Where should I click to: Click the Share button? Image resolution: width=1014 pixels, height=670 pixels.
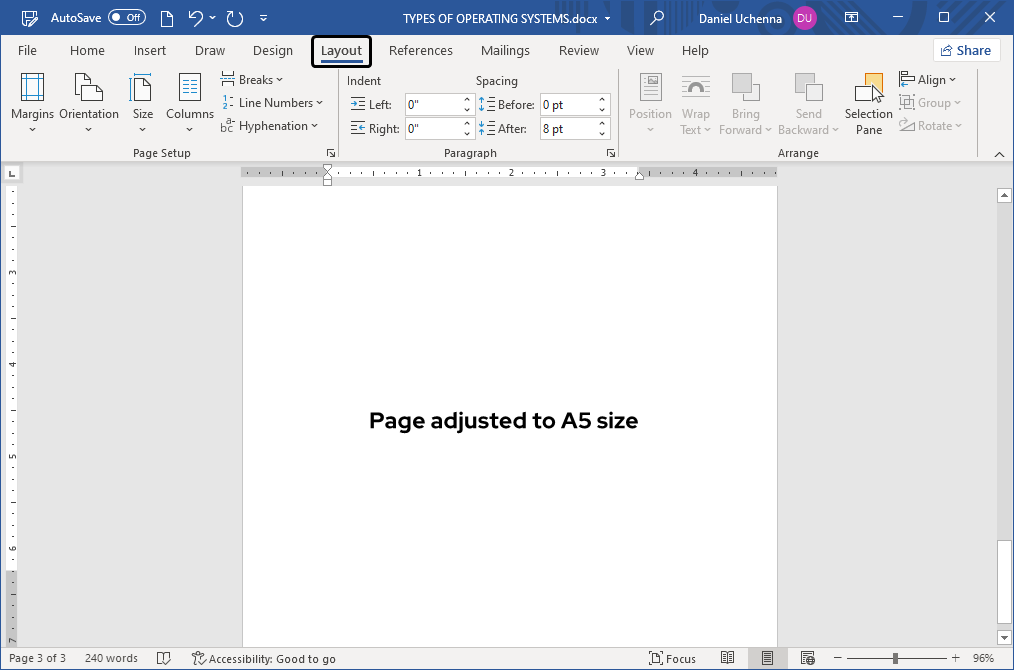pos(966,50)
